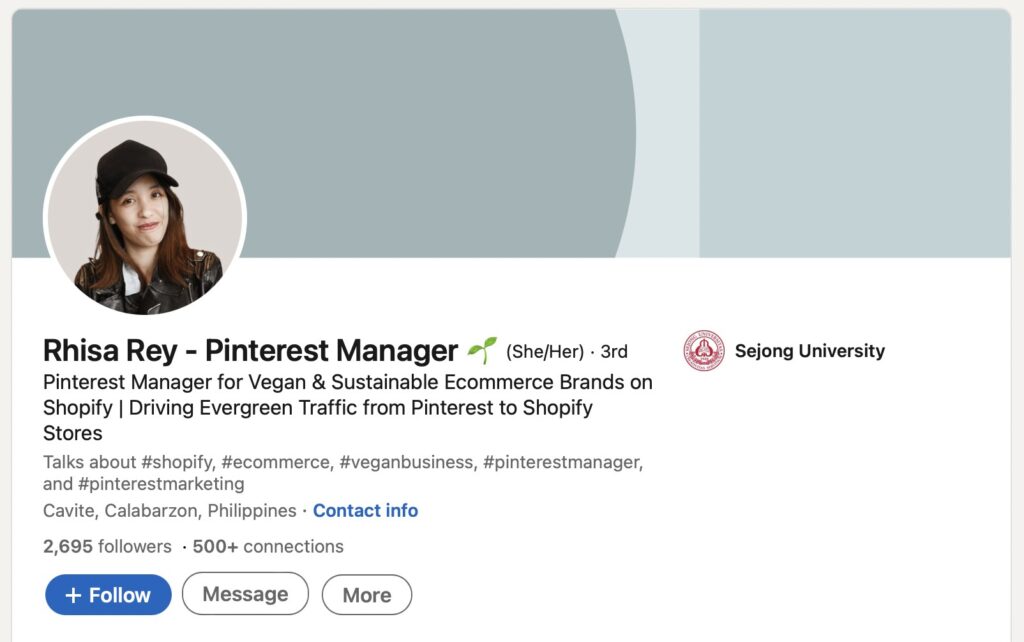Image resolution: width=1024 pixels, height=642 pixels.
Task: Click the Sejong University school name
Action: (x=809, y=351)
